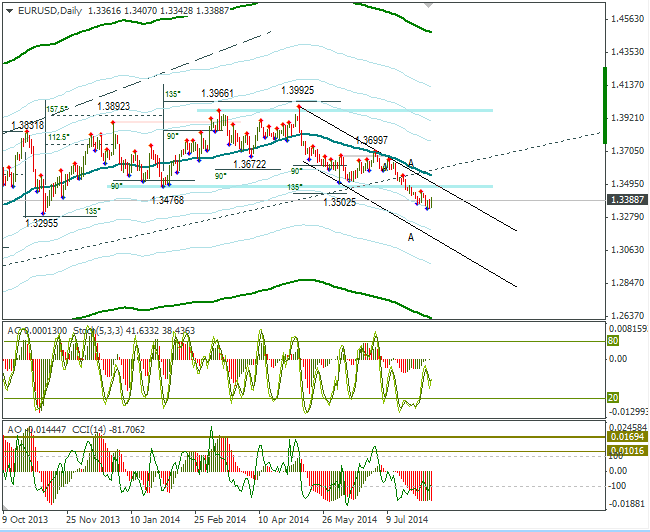Click the letter A below the channel
This screenshot has height=532, width=650.
coord(411,237)
